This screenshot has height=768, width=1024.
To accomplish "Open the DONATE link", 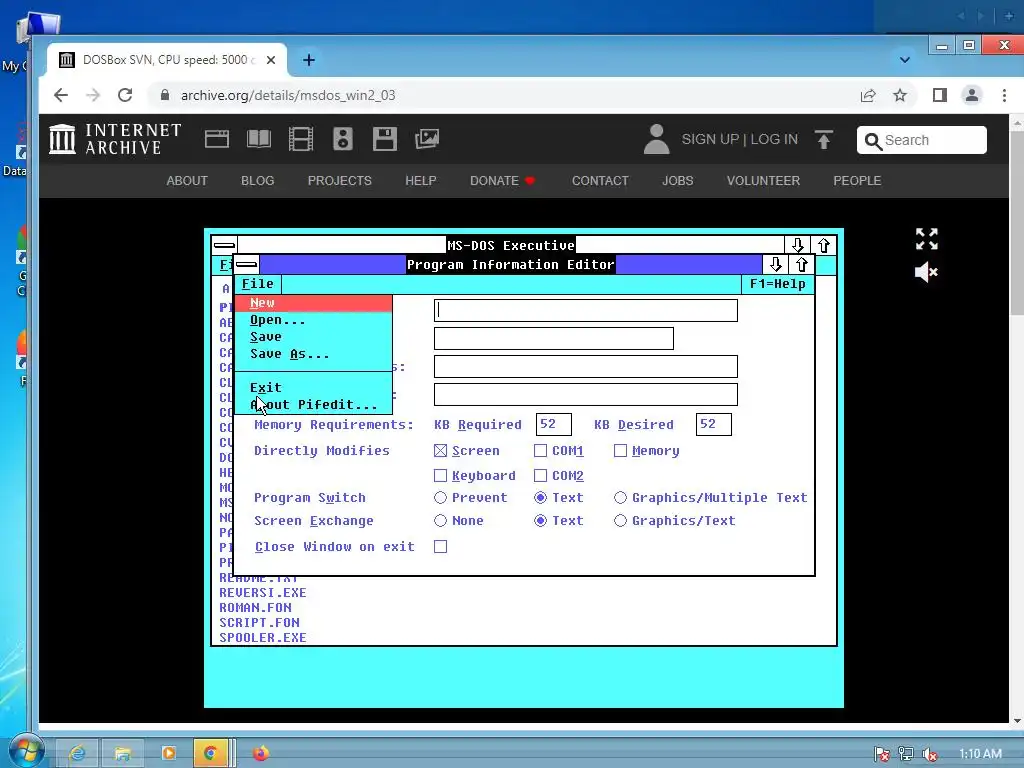I will 502,181.
